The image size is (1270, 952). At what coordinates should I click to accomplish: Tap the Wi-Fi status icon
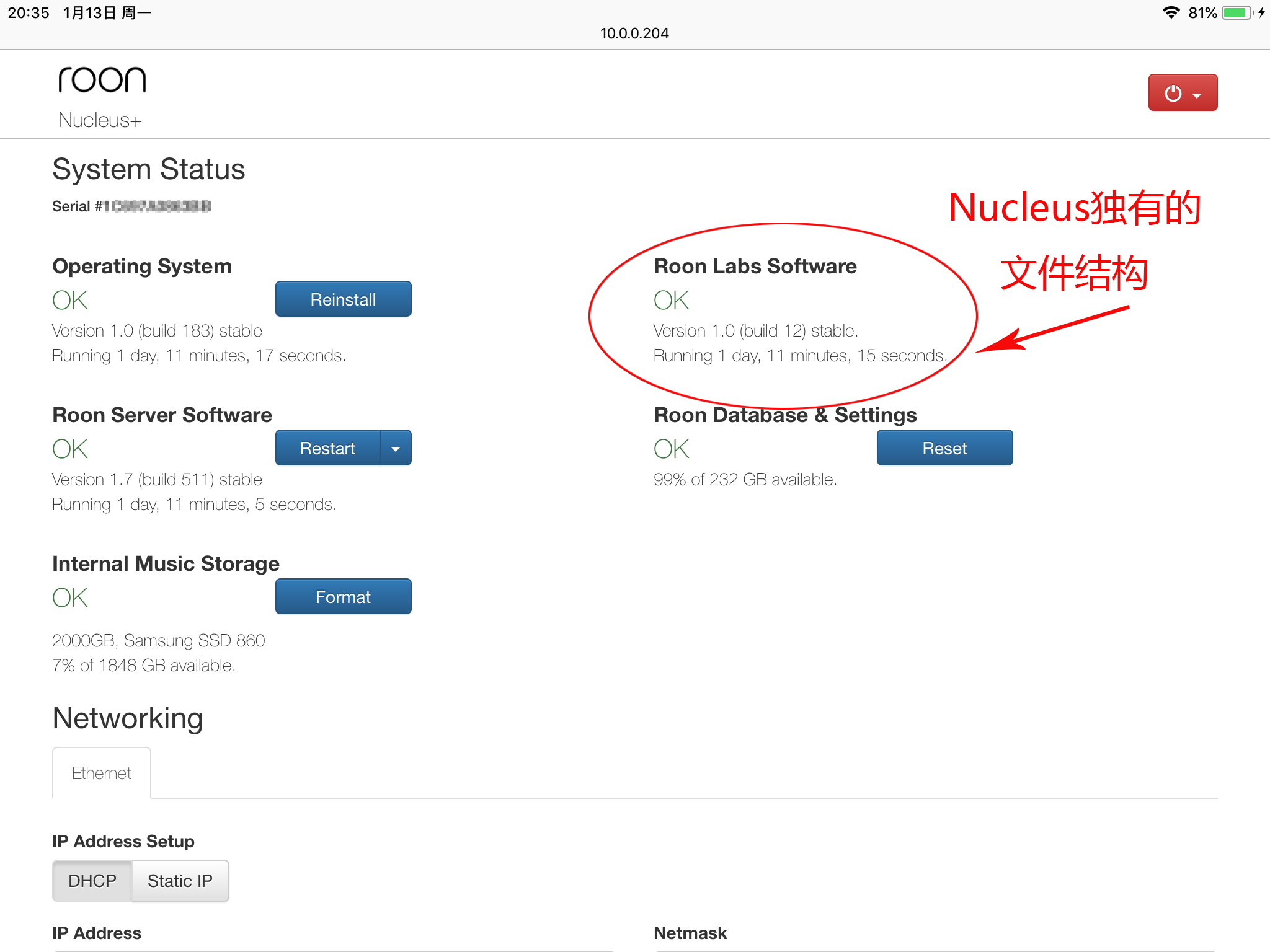click(x=1171, y=12)
